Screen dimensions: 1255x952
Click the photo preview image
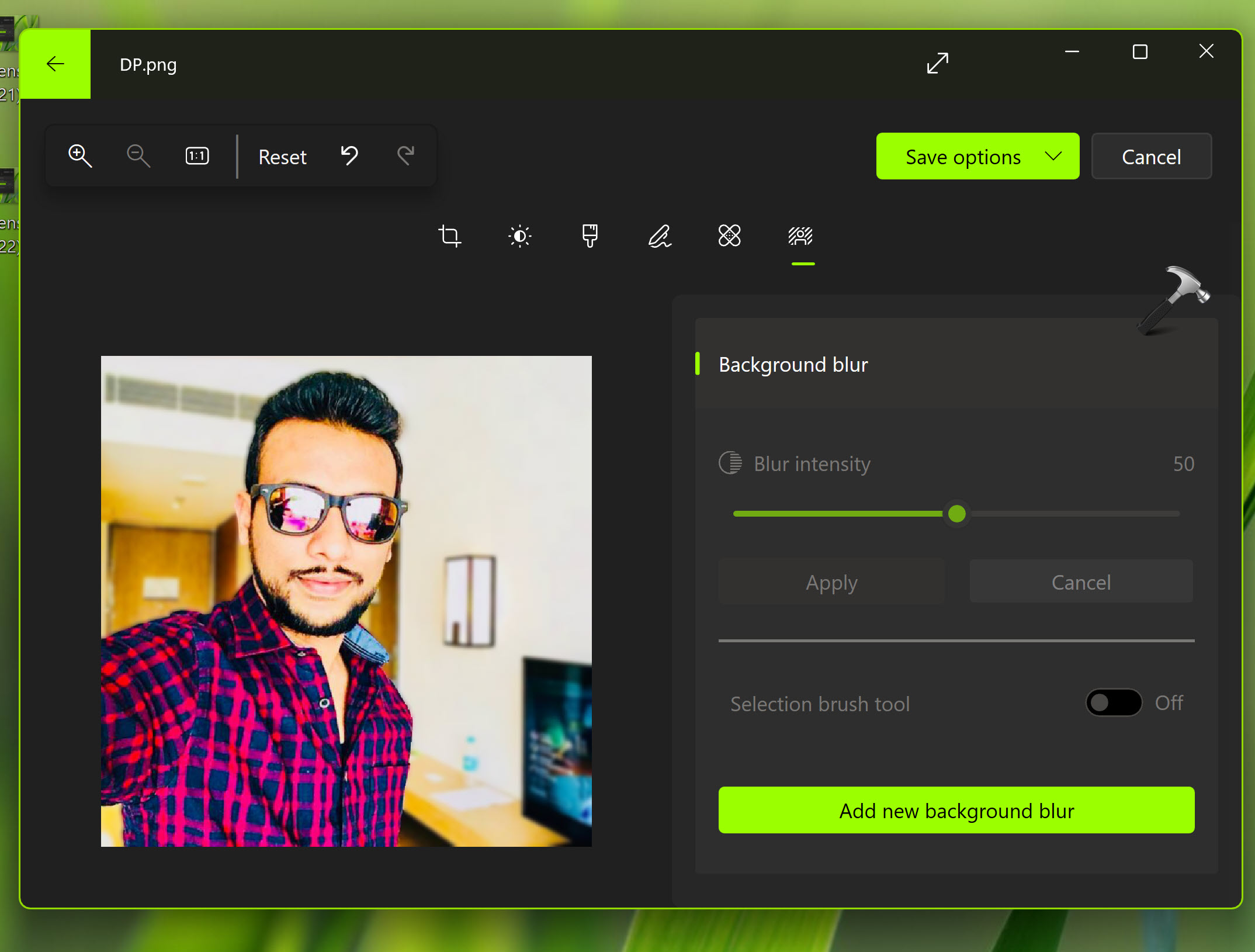[x=346, y=601]
